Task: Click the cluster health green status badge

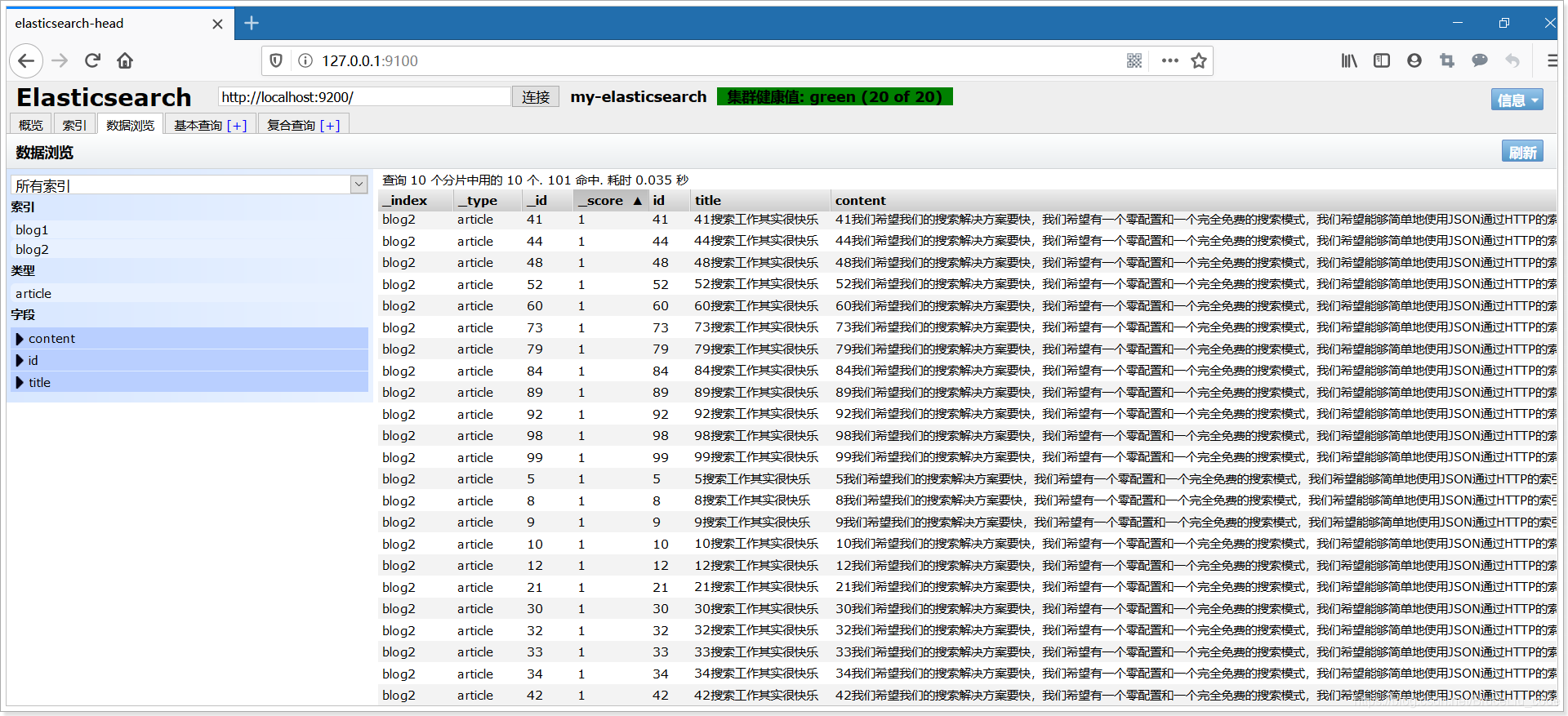Action: coord(835,97)
